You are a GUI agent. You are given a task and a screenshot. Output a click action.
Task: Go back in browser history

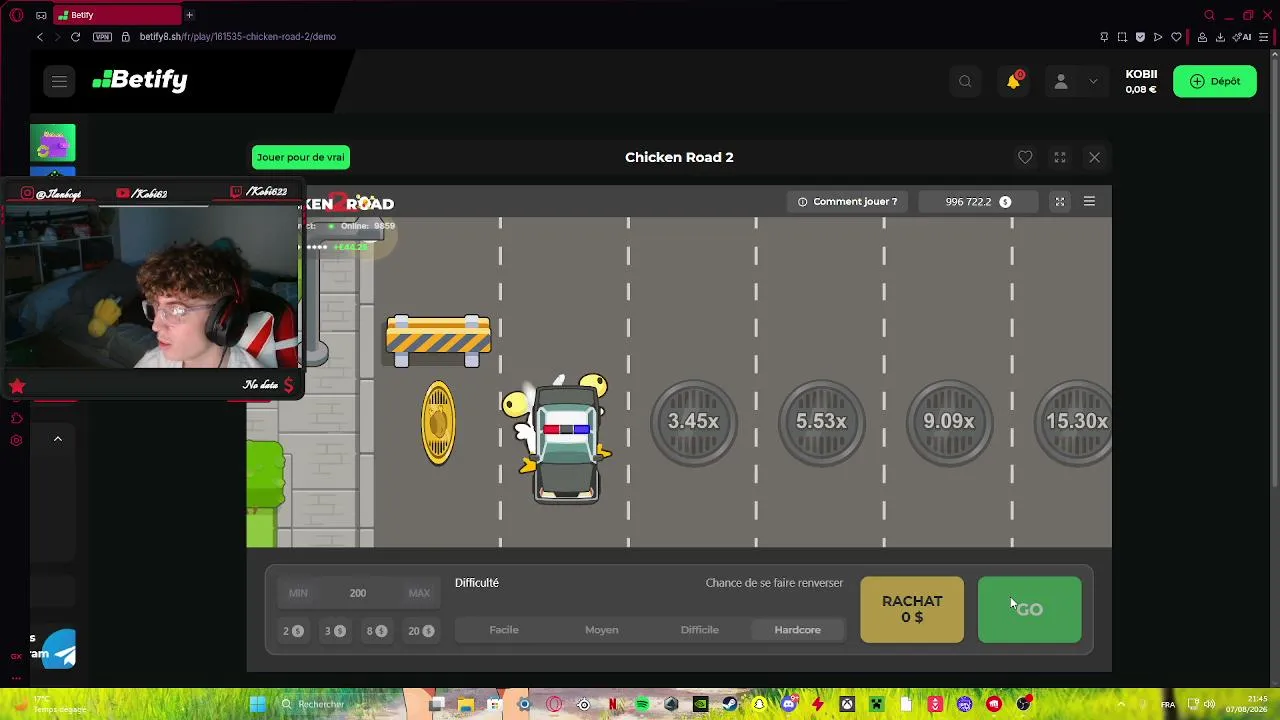coord(40,37)
